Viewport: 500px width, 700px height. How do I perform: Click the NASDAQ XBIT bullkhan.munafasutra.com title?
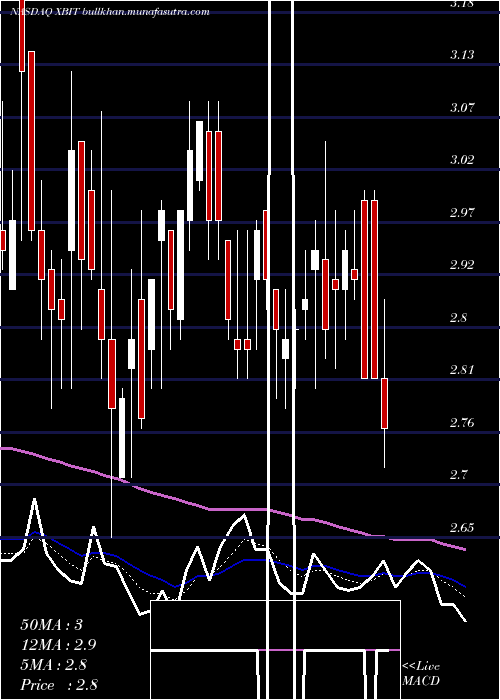pyautogui.click(x=110, y=12)
